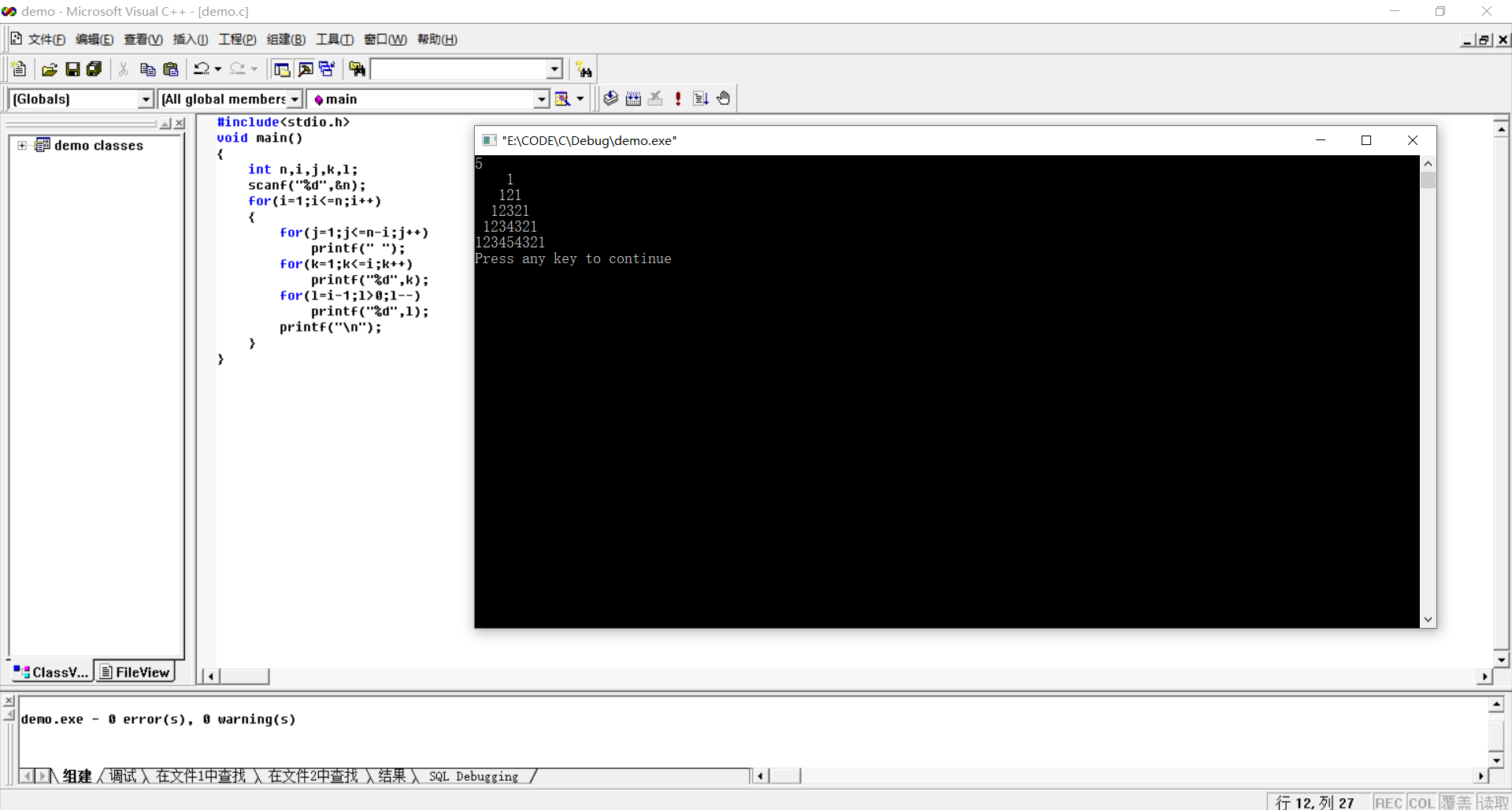Image resolution: width=1512 pixels, height=810 pixels.
Task: Save the file with the floppy icon
Action: (72, 69)
